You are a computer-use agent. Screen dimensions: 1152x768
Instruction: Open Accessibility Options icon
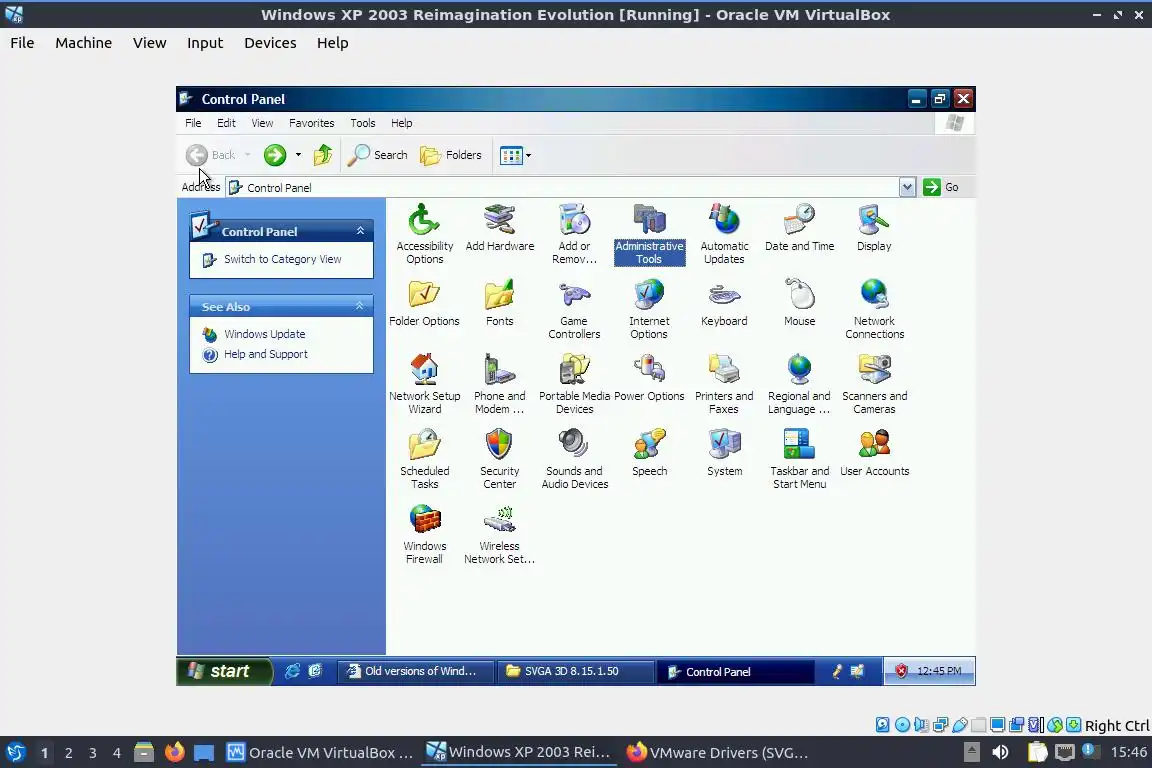[x=425, y=234]
